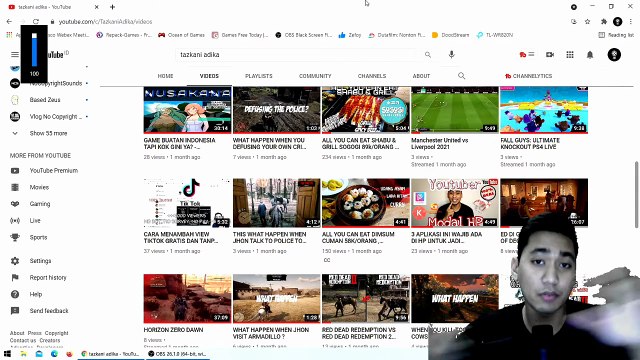Open the Shabu & Grill video thumbnail
640x360 pixels.
tap(366, 110)
